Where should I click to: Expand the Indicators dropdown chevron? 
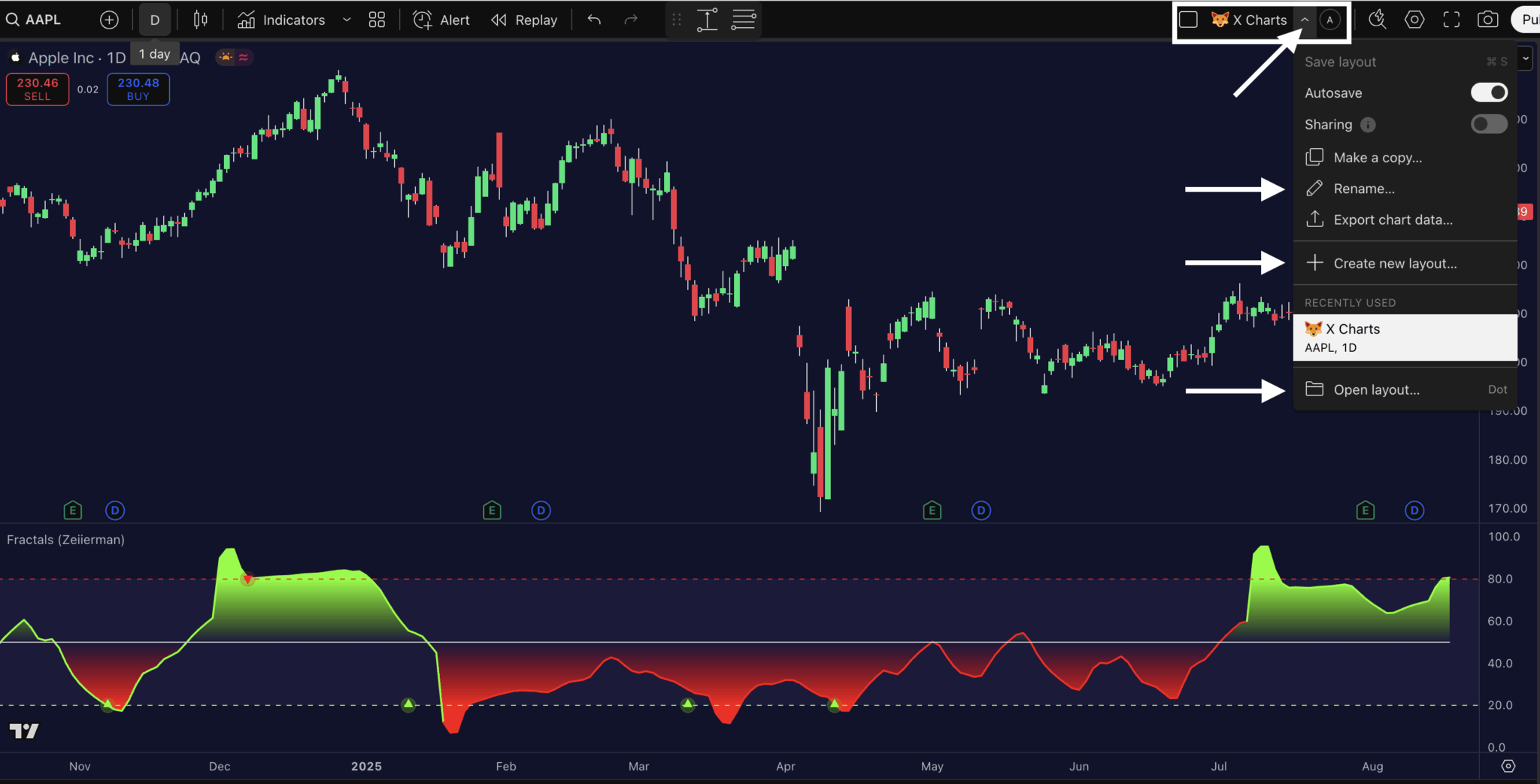click(x=346, y=20)
